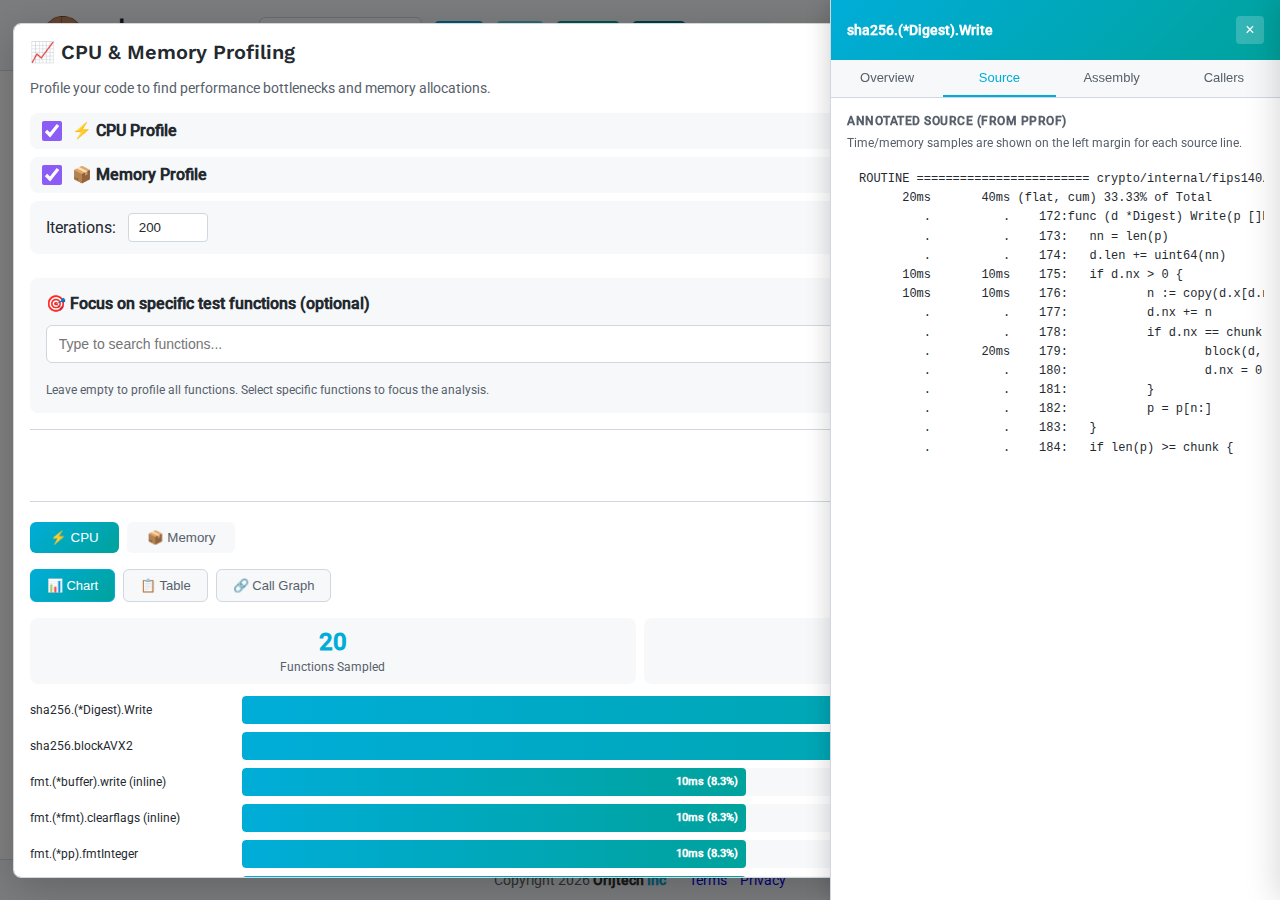1280x900 pixels.
Task: Toggle the Memory Profile checkbox
Action: pyautogui.click(x=52, y=175)
